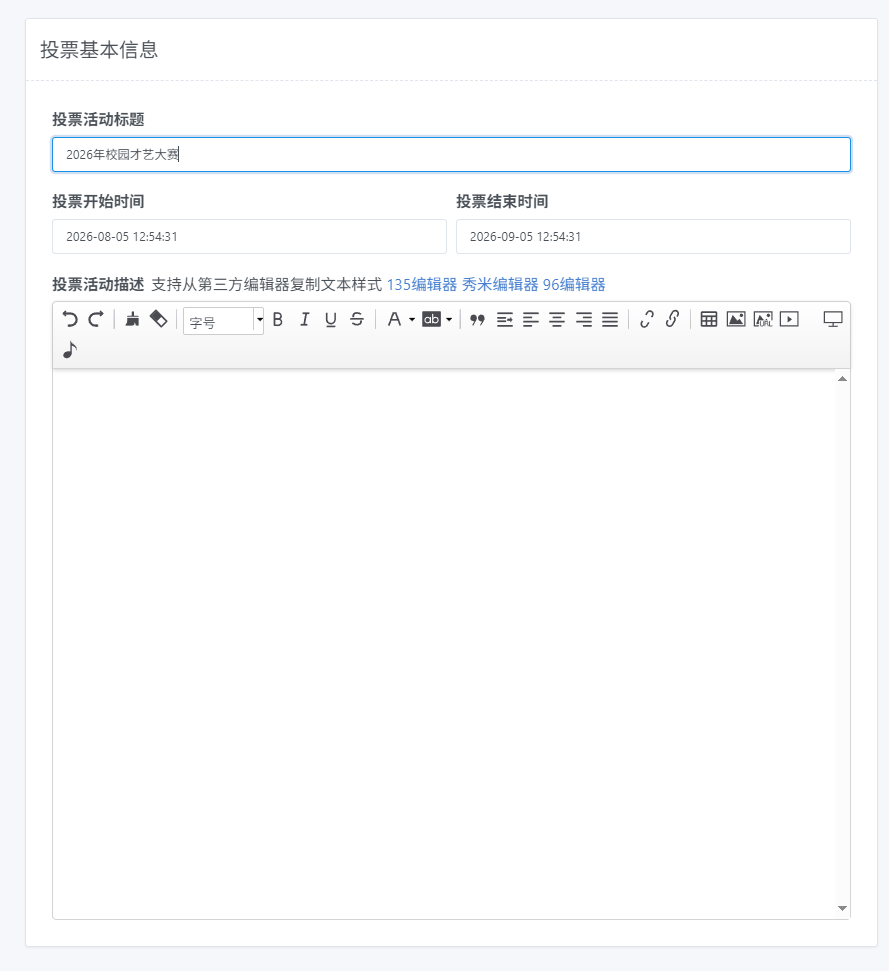Click the editor scrollbar up arrow
The image size is (889, 971).
pos(842,378)
